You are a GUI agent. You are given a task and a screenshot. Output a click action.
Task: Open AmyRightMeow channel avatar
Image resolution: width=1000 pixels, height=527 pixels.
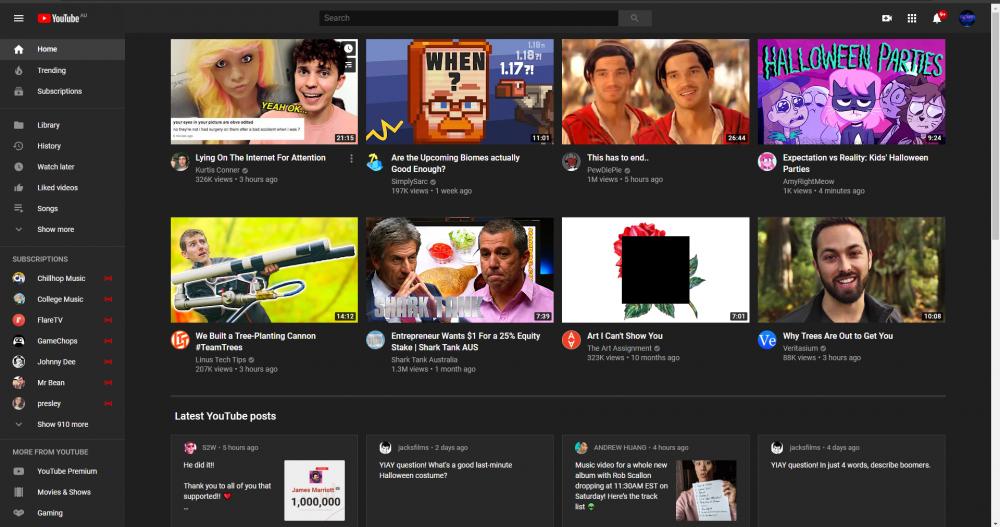[767, 162]
